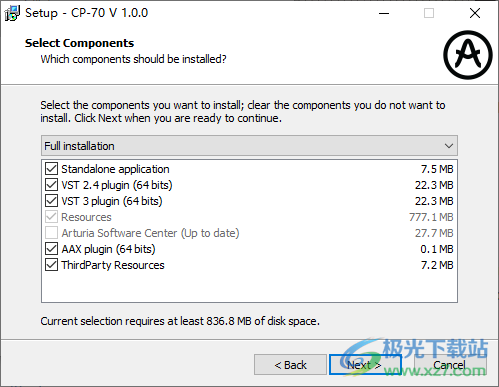Select the Full installation combo box text
This screenshot has height=387, width=499.
pyautogui.click(x=79, y=146)
